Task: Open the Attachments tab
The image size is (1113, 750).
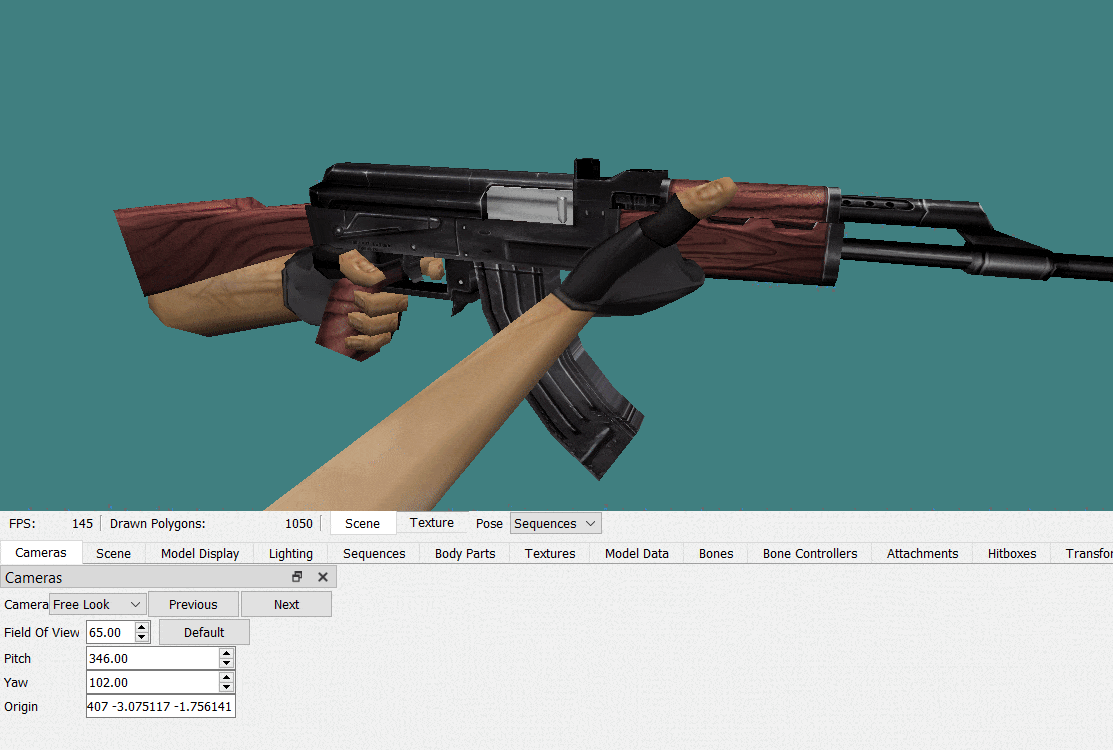Action: 923,553
